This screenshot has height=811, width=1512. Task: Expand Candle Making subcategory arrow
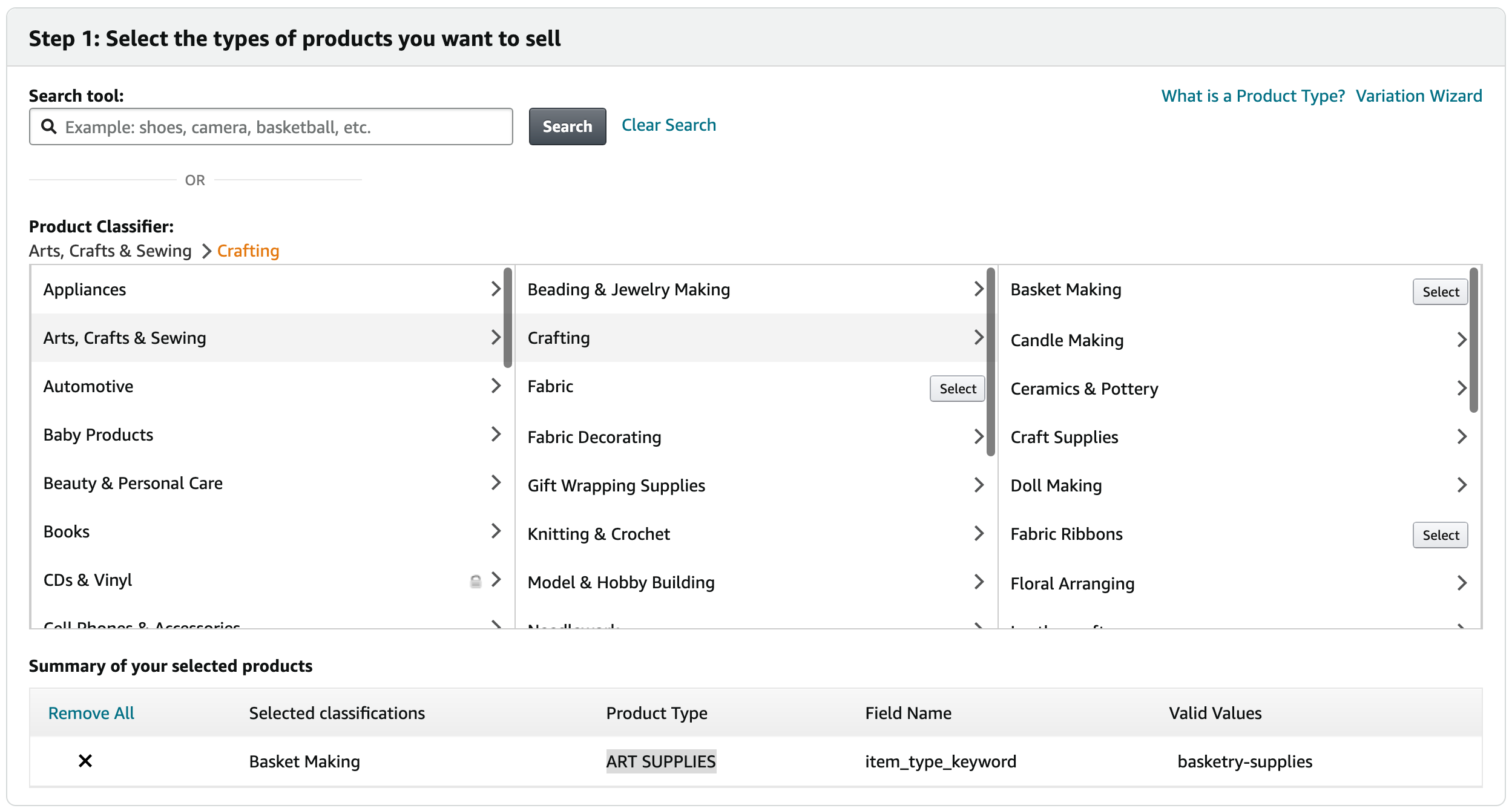click(1462, 340)
